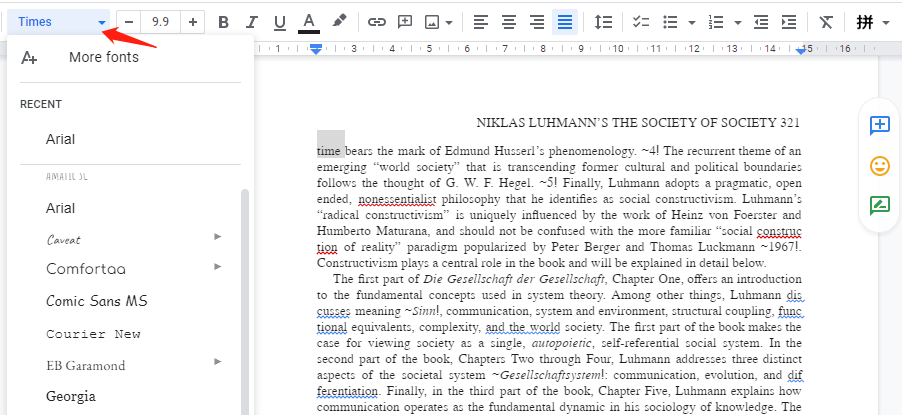Add emoji reaction from side panel
The width and height of the screenshot is (902, 415).
tap(880, 166)
